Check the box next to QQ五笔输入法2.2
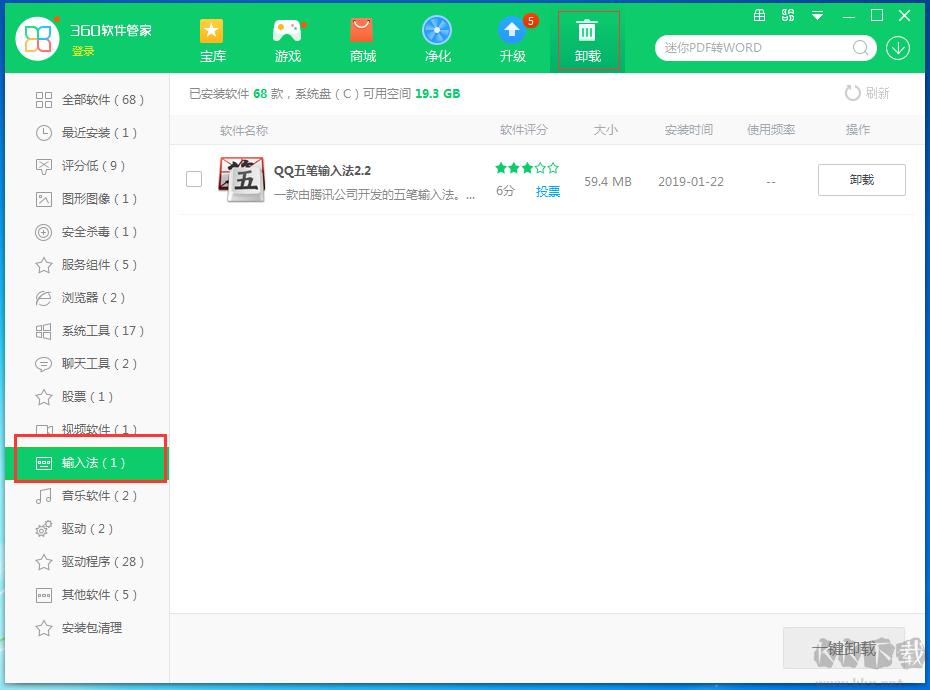Image resolution: width=930 pixels, height=690 pixels. click(x=193, y=180)
